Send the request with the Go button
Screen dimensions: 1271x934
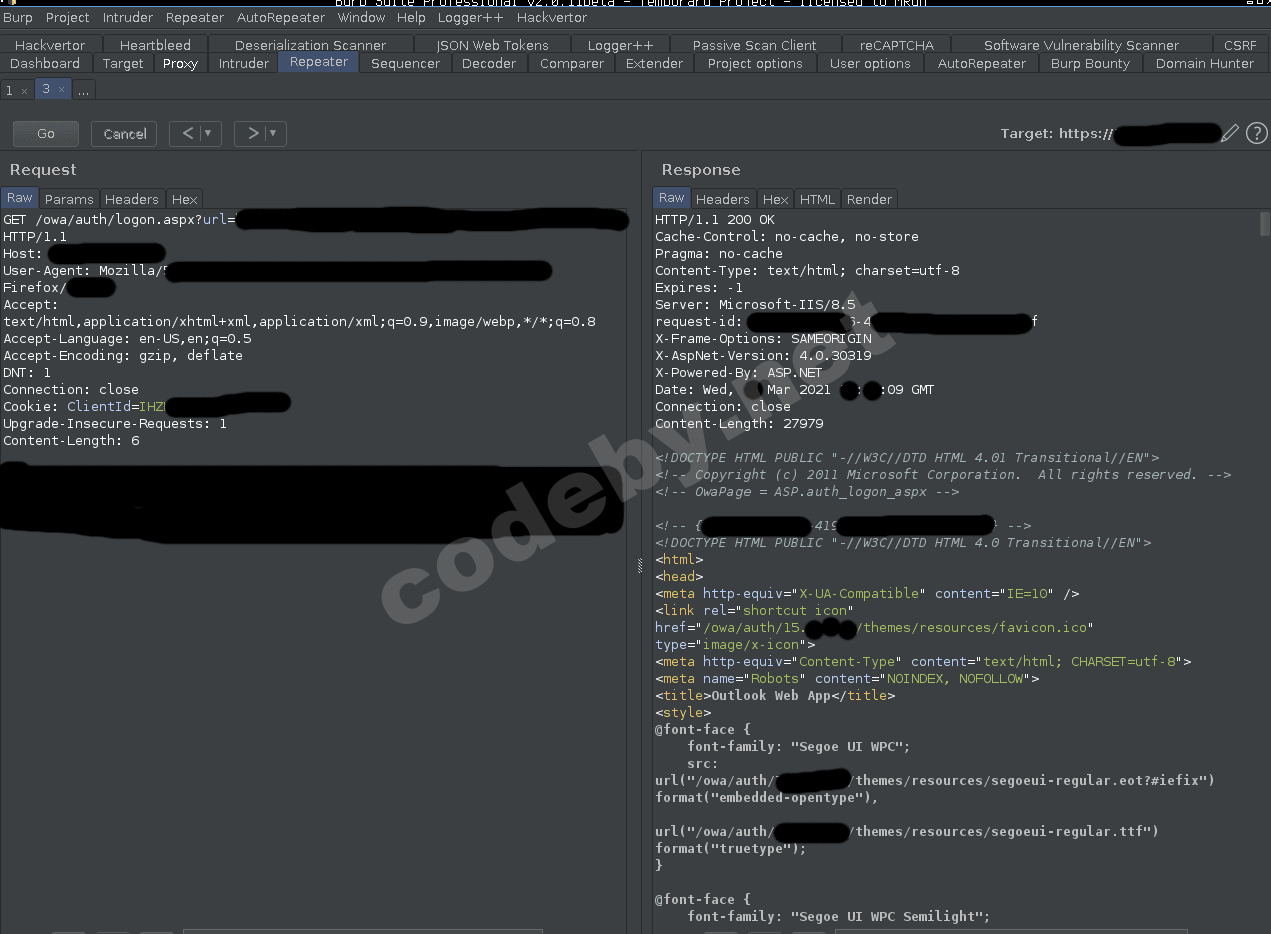[45, 133]
